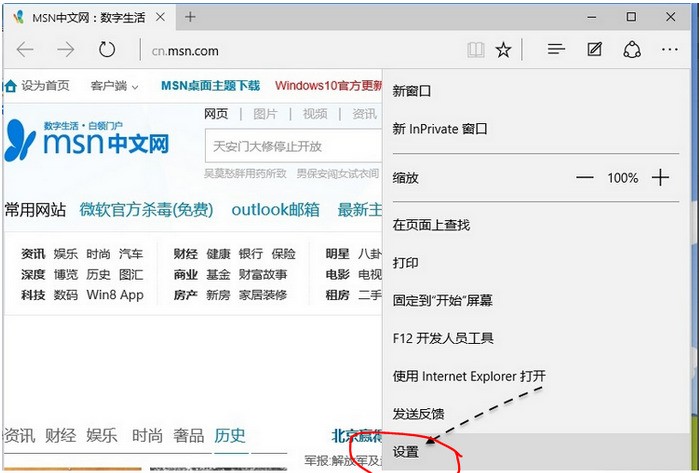The image size is (699, 473).
Task: Open MSN桌面主题下载 link
Action: [210, 86]
